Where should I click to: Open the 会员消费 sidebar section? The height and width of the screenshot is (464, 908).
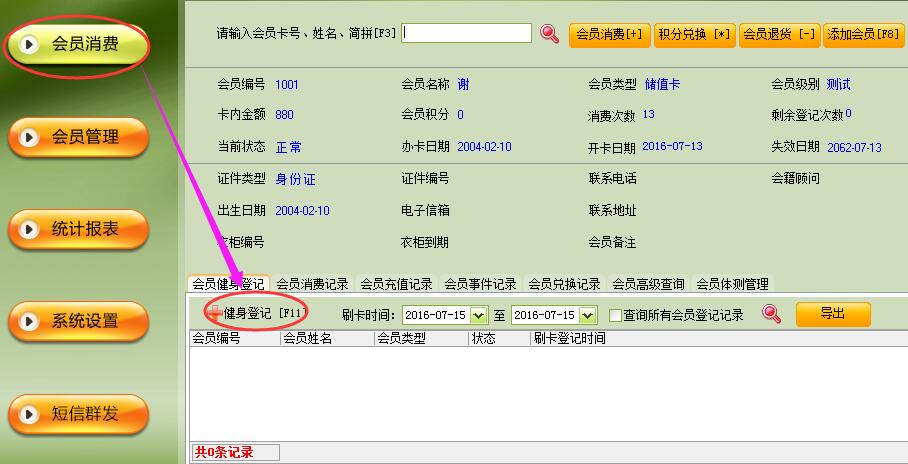78,45
